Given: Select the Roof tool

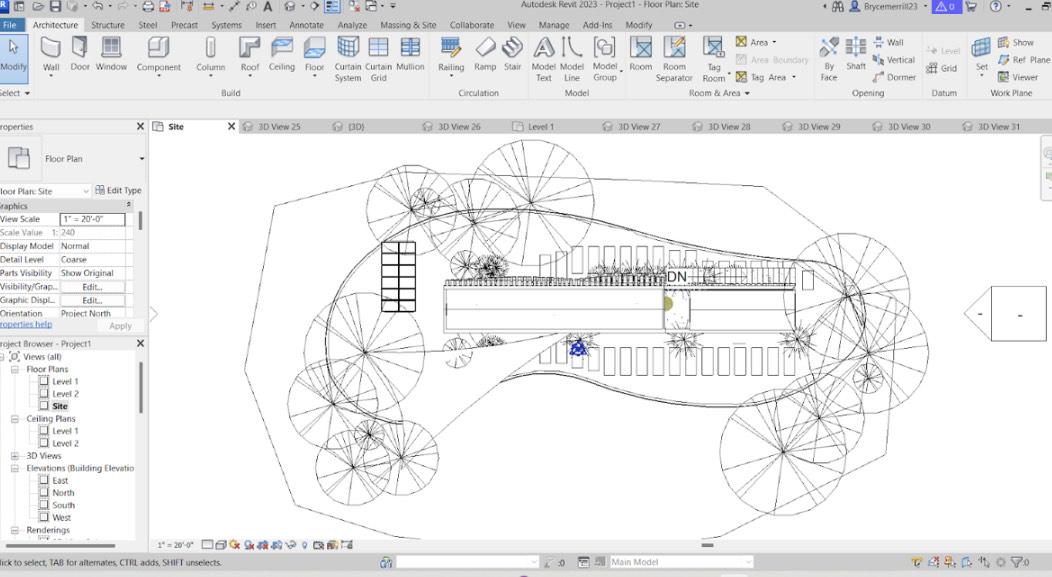Looking at the screenshot, I should click(250, 55).
